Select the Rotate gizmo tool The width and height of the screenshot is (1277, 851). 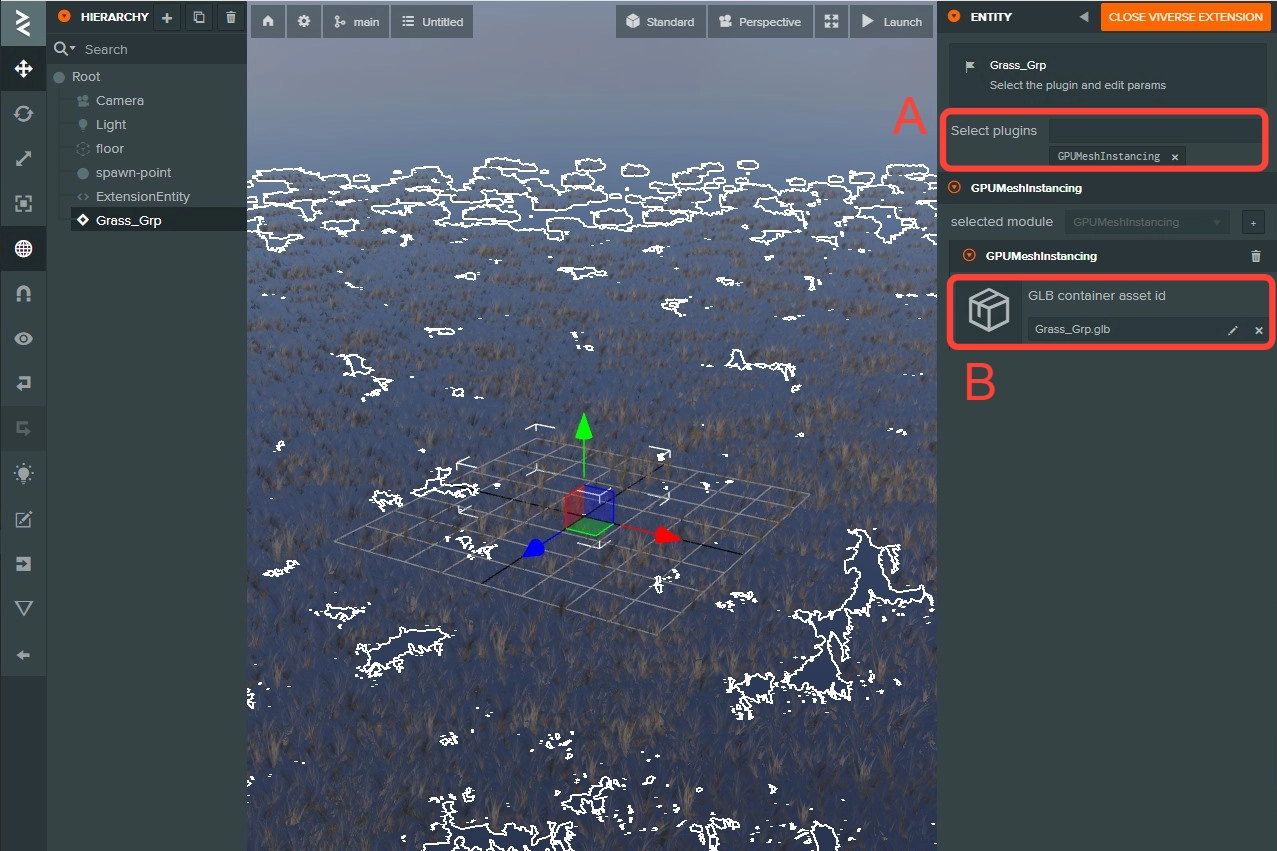(23, 114)
